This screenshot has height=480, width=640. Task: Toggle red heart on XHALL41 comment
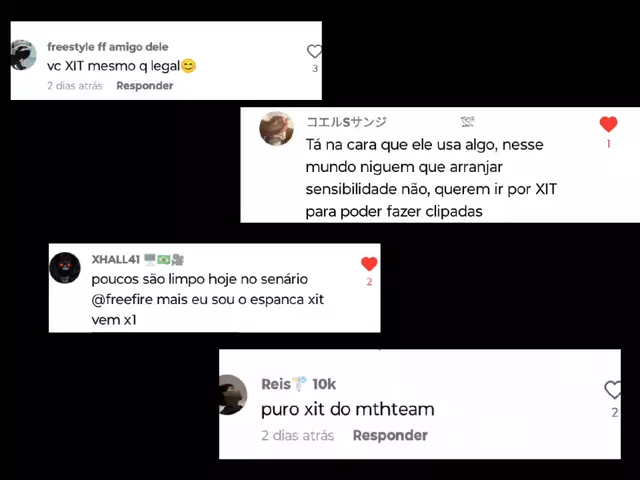[369, 264]
